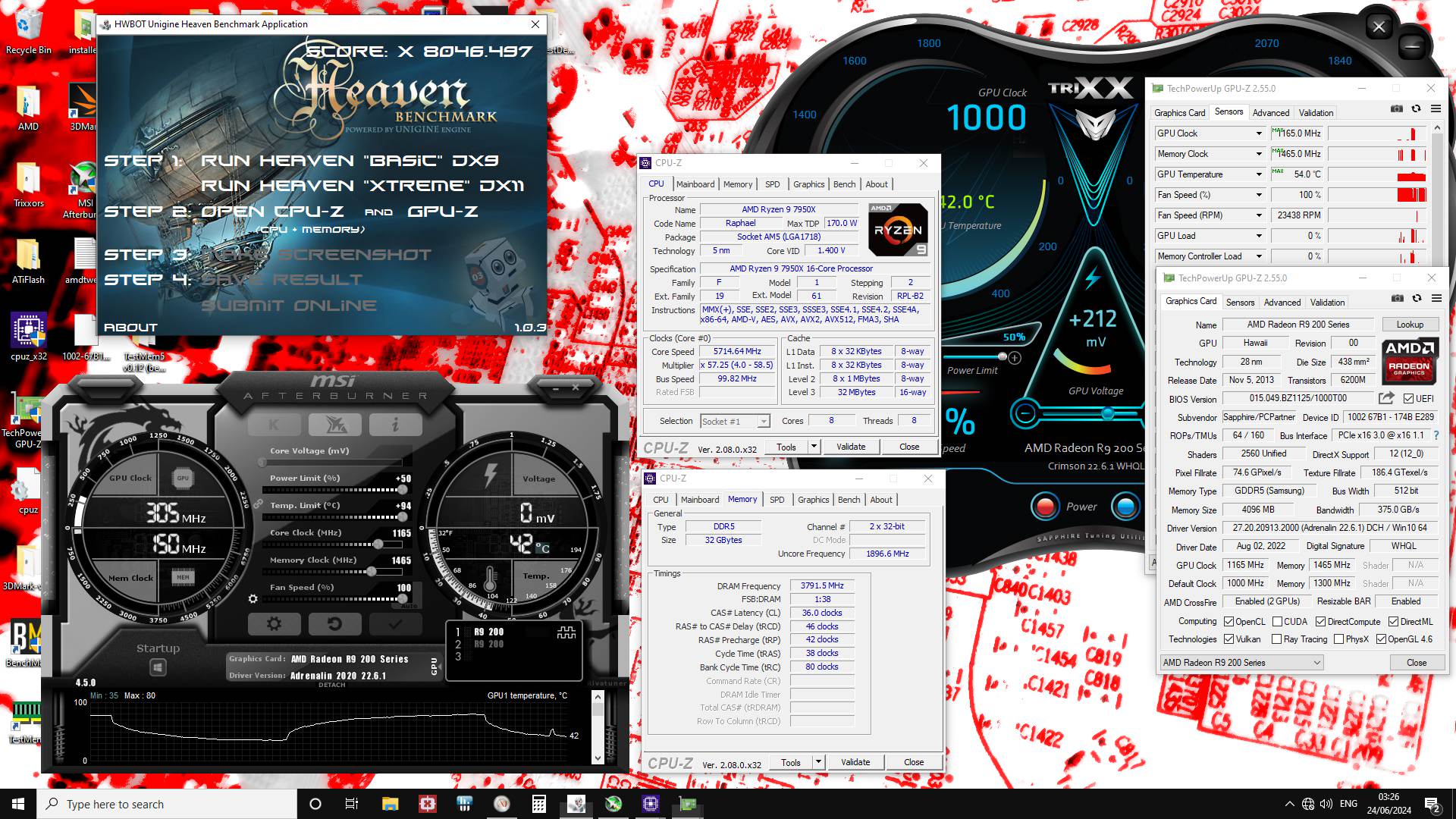The height and width of the screenshot is (819, 1456).
Task: Expand GPU Temperature sensor dropdown in GPU-Z
Action: point(1259,174)
